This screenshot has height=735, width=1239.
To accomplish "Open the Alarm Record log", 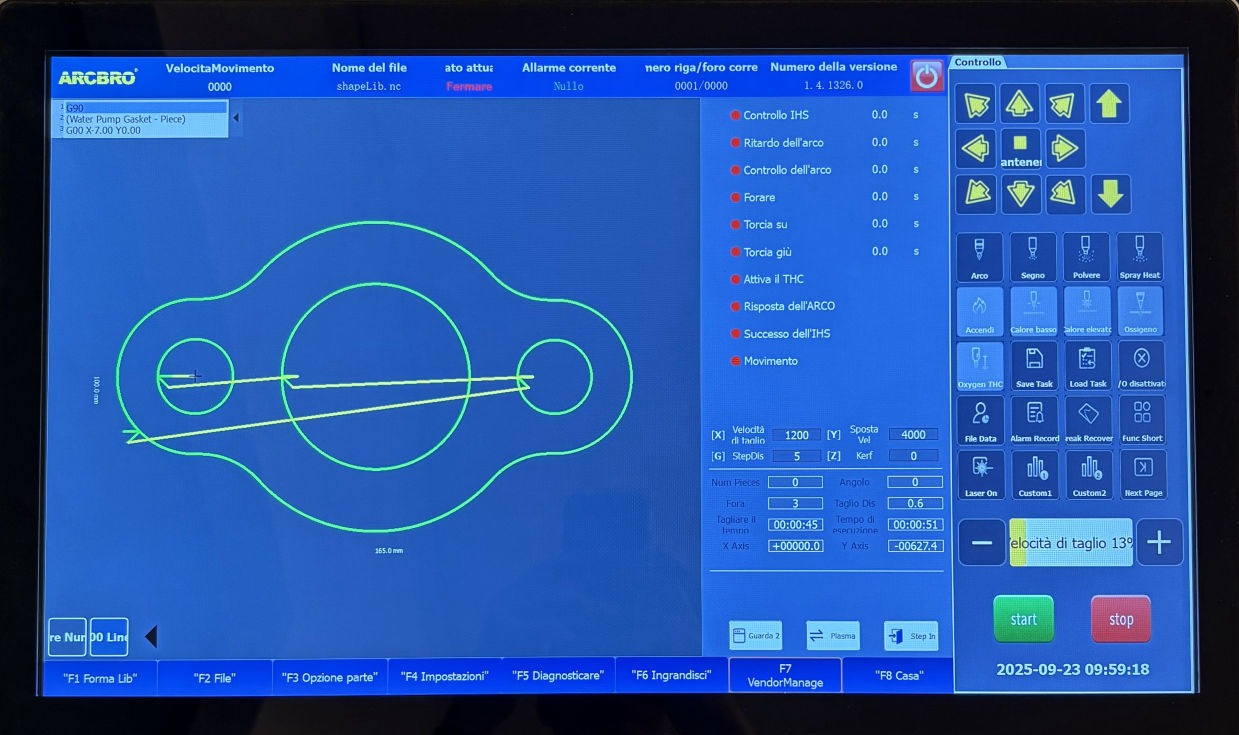I will tap(1033, 419).
